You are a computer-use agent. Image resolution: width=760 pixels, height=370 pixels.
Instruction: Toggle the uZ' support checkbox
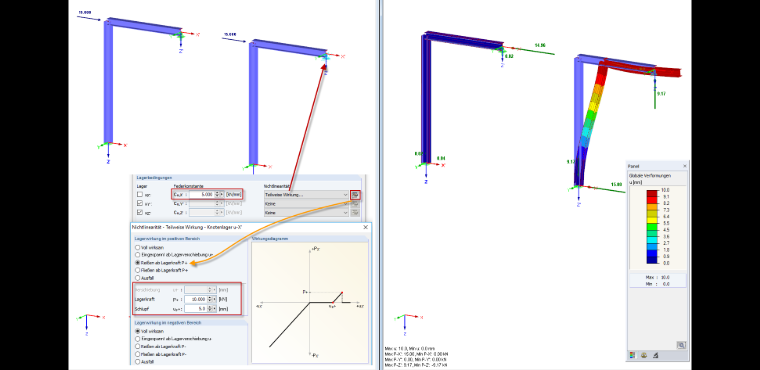click(140, 212)
